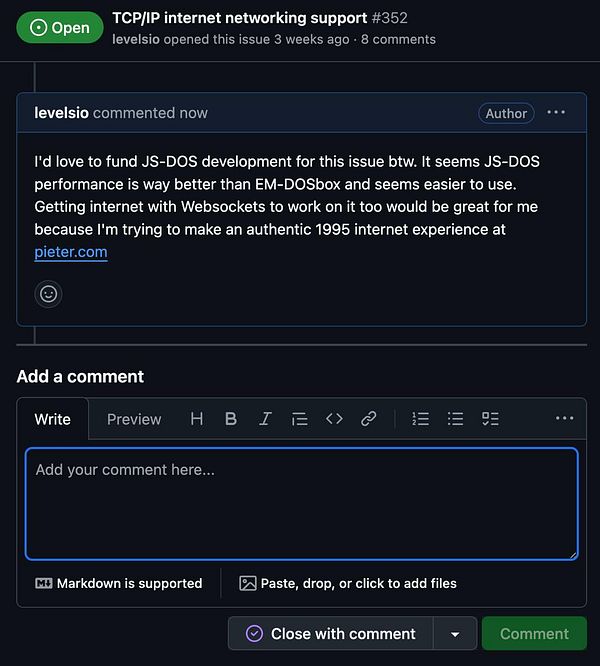Add a link using the link icon
Image resolution: width=600 pixels, height=666 pixels.
click(368, 419)
